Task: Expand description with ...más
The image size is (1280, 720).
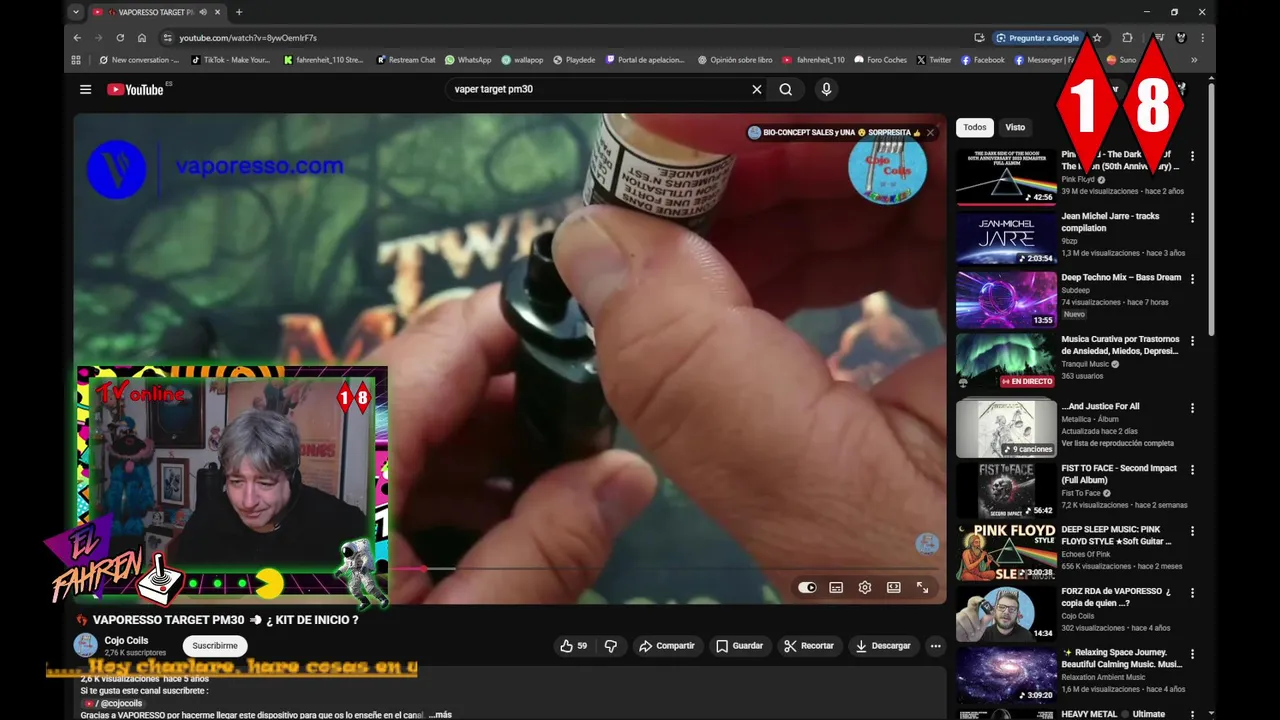Action: point(440,715)
